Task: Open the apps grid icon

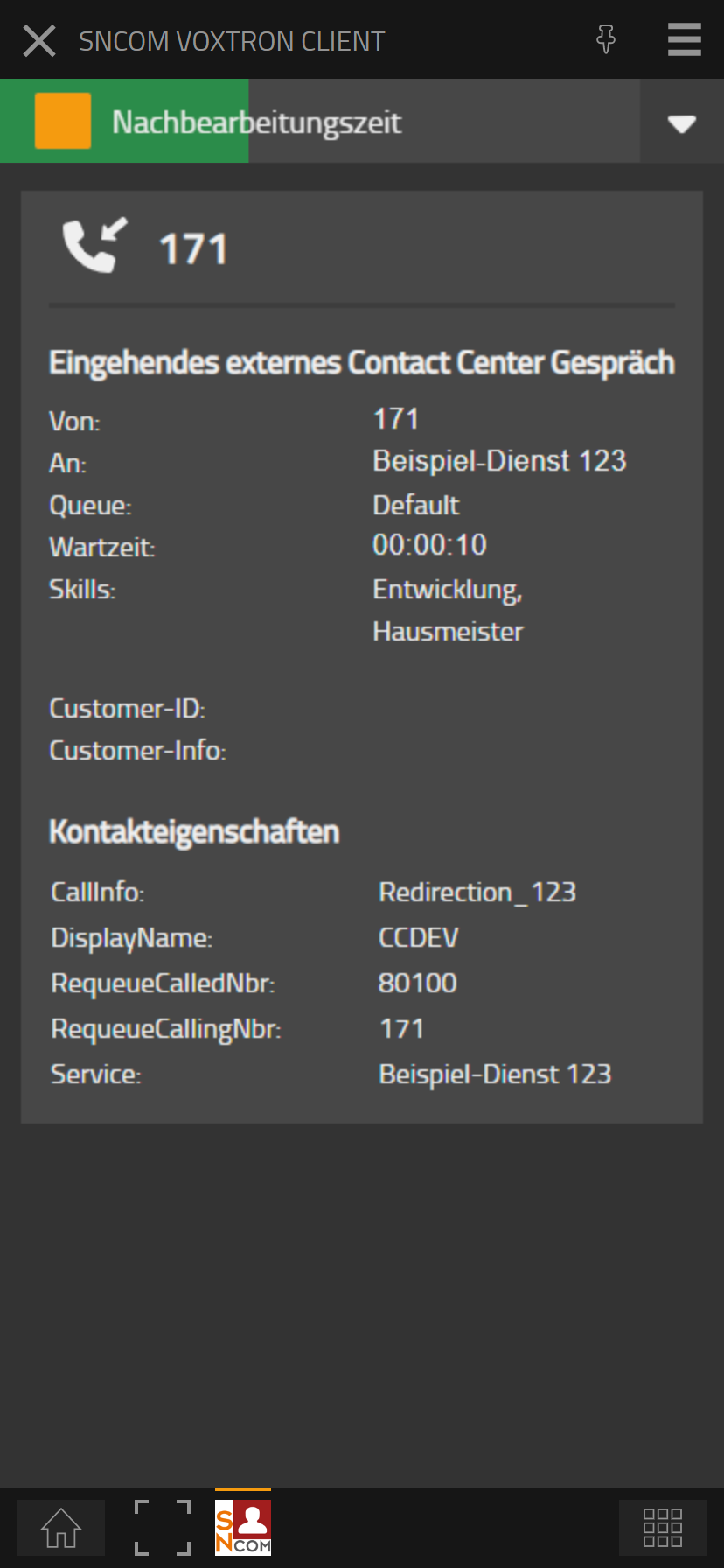Action: 662,1528
